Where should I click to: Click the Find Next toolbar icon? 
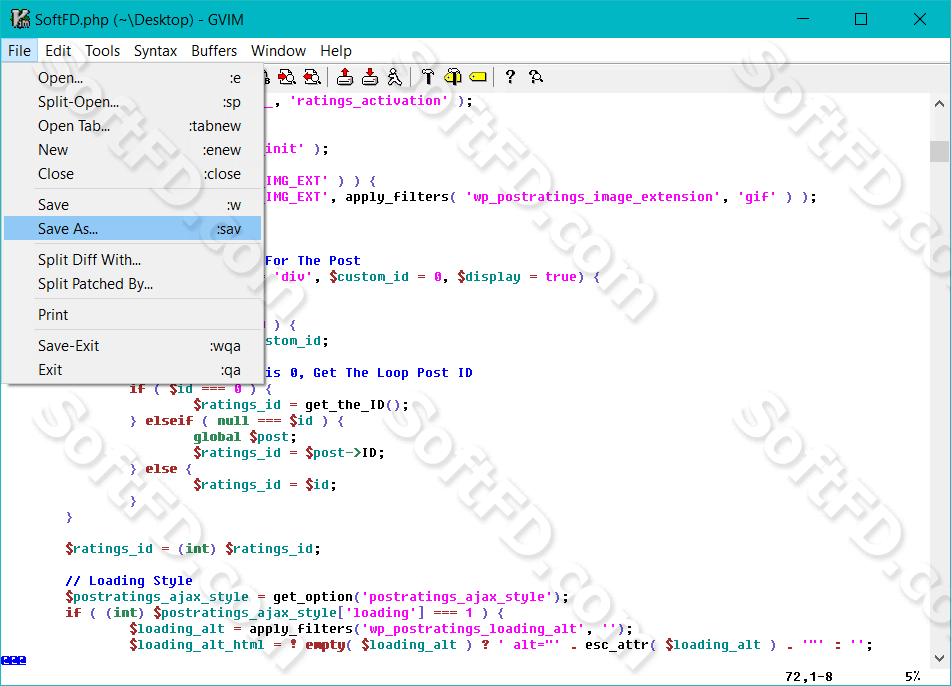pos(287,77)
